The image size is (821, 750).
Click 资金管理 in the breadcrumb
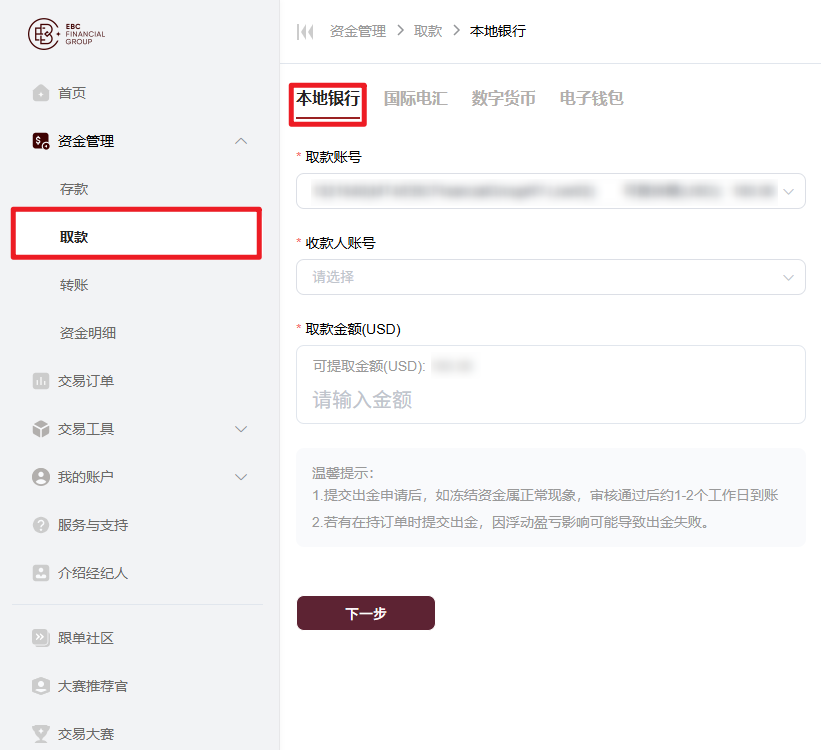point(358,31)
